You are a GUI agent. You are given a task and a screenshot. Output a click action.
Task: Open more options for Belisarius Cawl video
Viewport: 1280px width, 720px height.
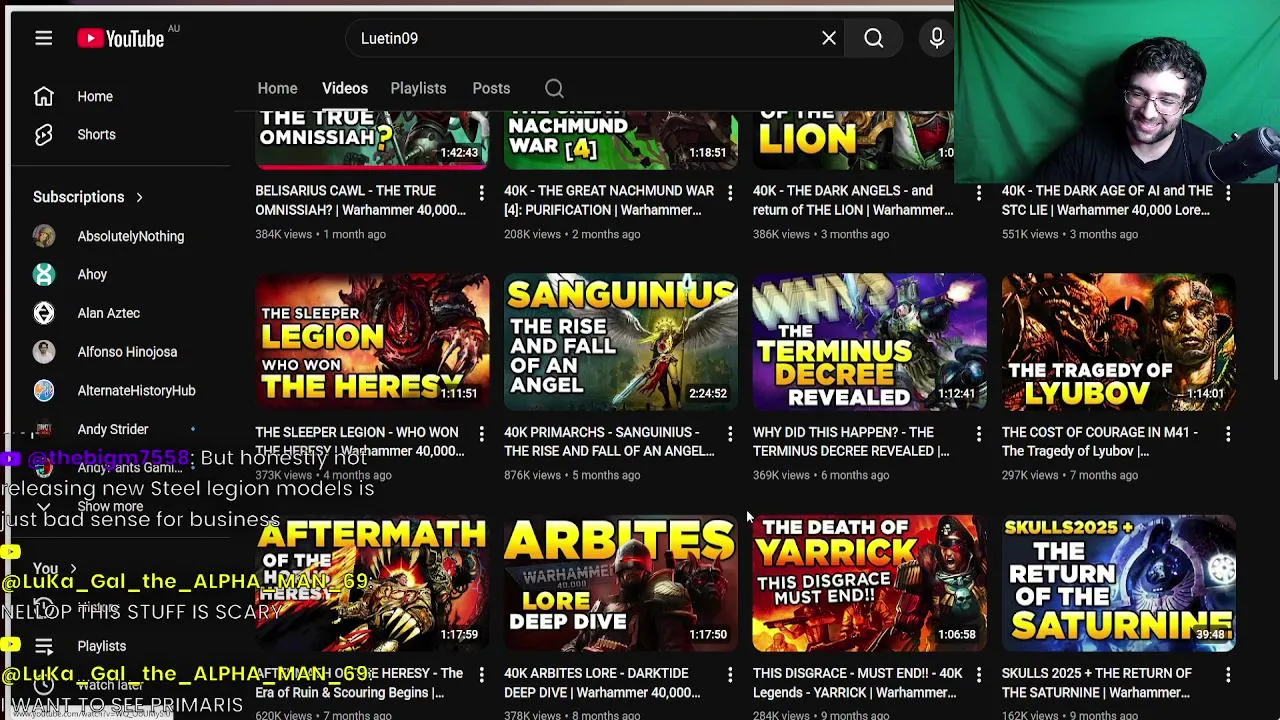481,192
